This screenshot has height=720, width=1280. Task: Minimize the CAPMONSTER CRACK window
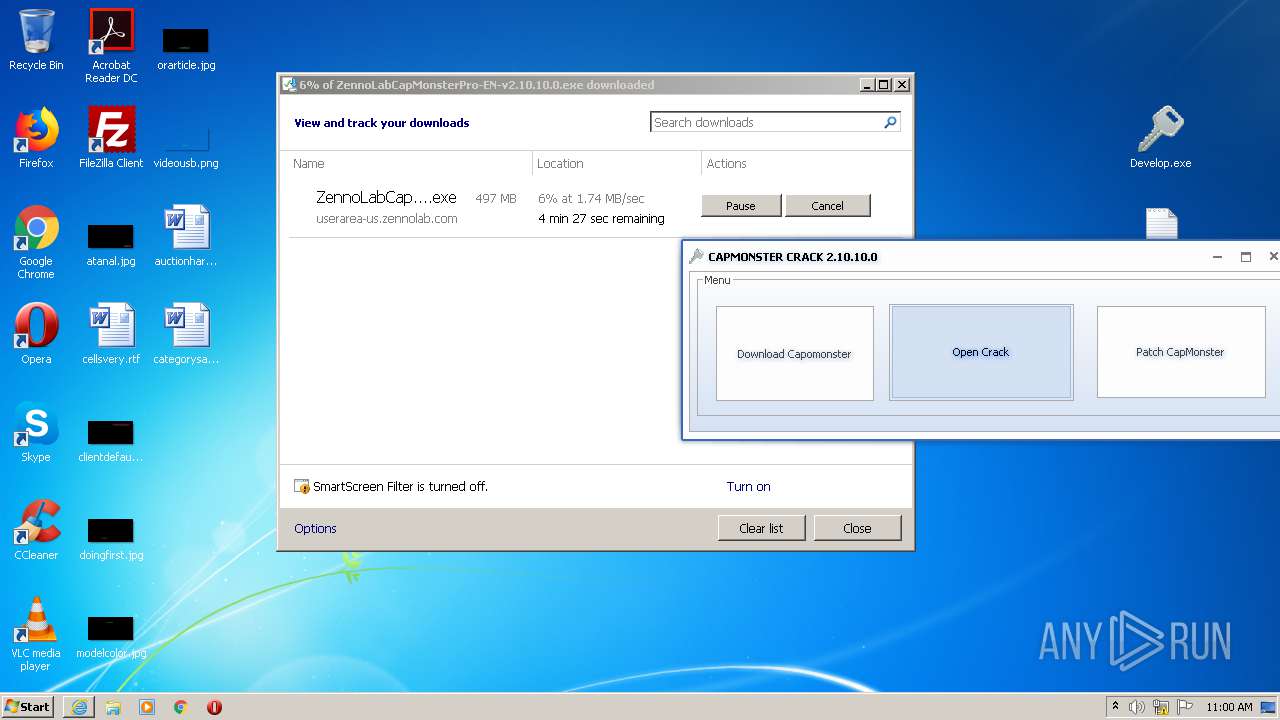[x=1217, y=257]
